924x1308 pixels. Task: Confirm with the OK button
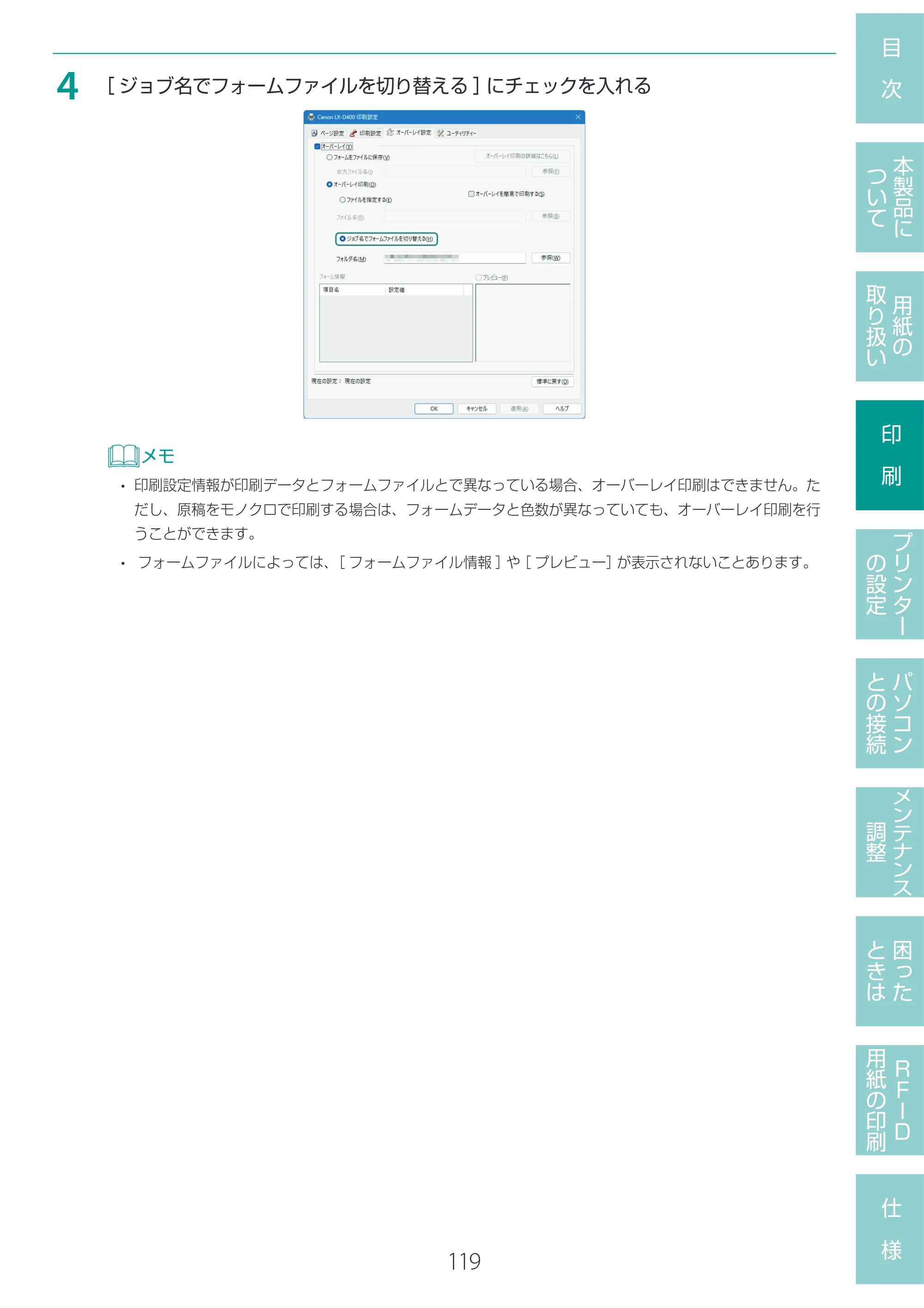[x=434, y=409]
